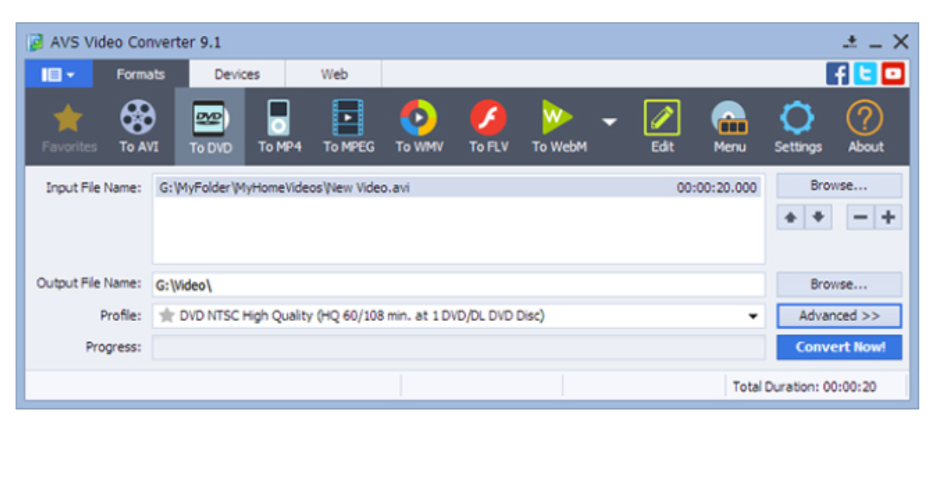The width and height of the screenshot is (936, 490).
Task: Remove selected file with minus button
Action: (860, 217)
